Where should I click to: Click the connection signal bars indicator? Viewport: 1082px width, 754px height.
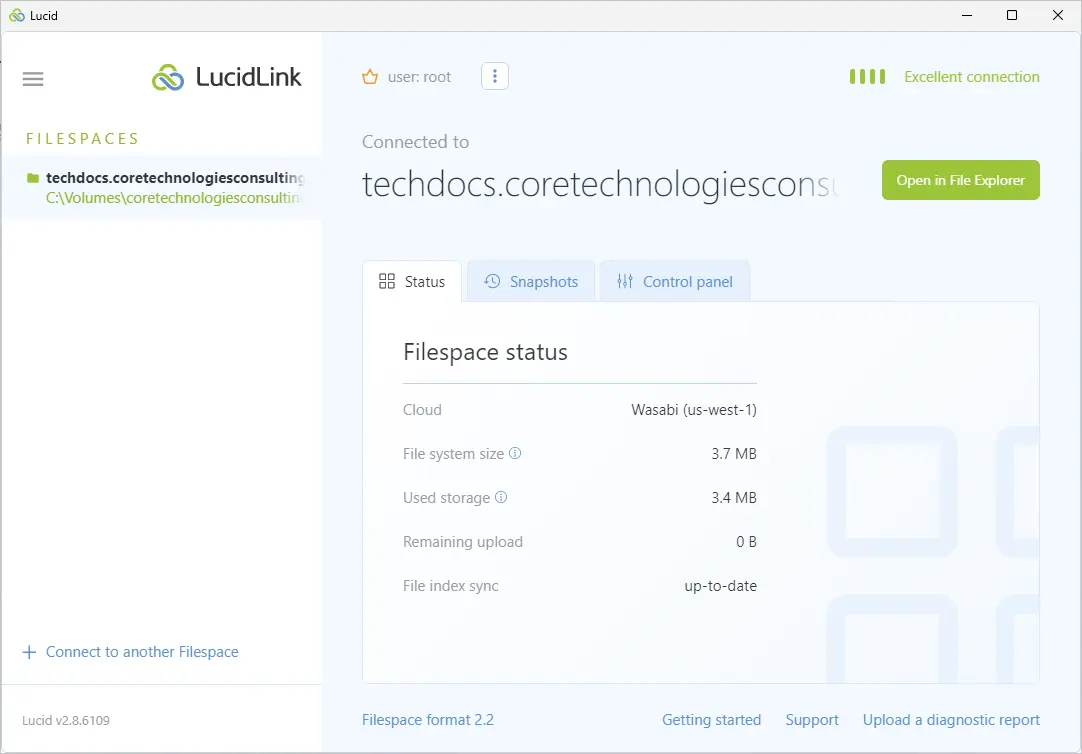click(867, 77)
